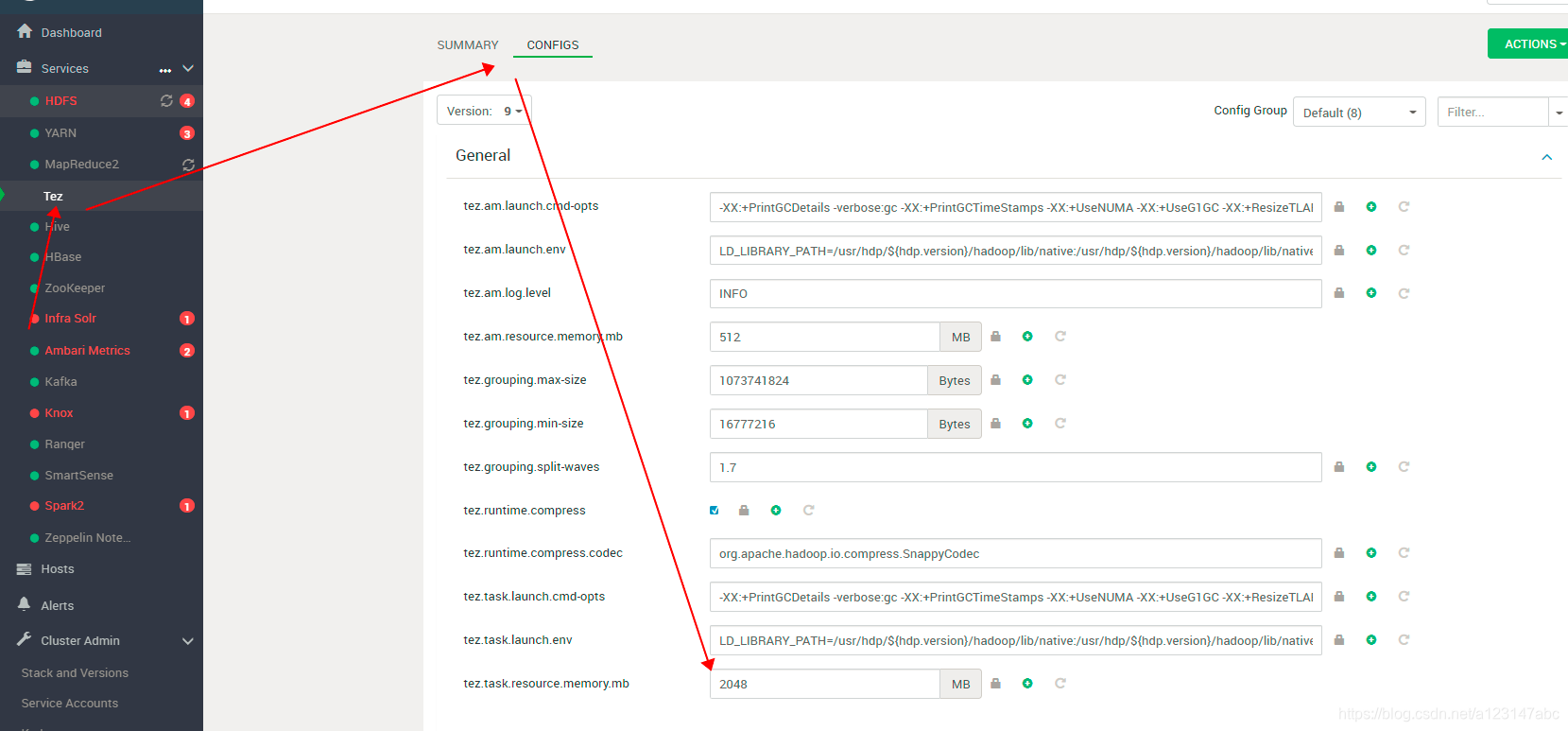Image resolution: width=1568 pixels, height=731 pixels.
Task: Click HDFS restart-required refresh icon
Action: (x=166, y=100)
